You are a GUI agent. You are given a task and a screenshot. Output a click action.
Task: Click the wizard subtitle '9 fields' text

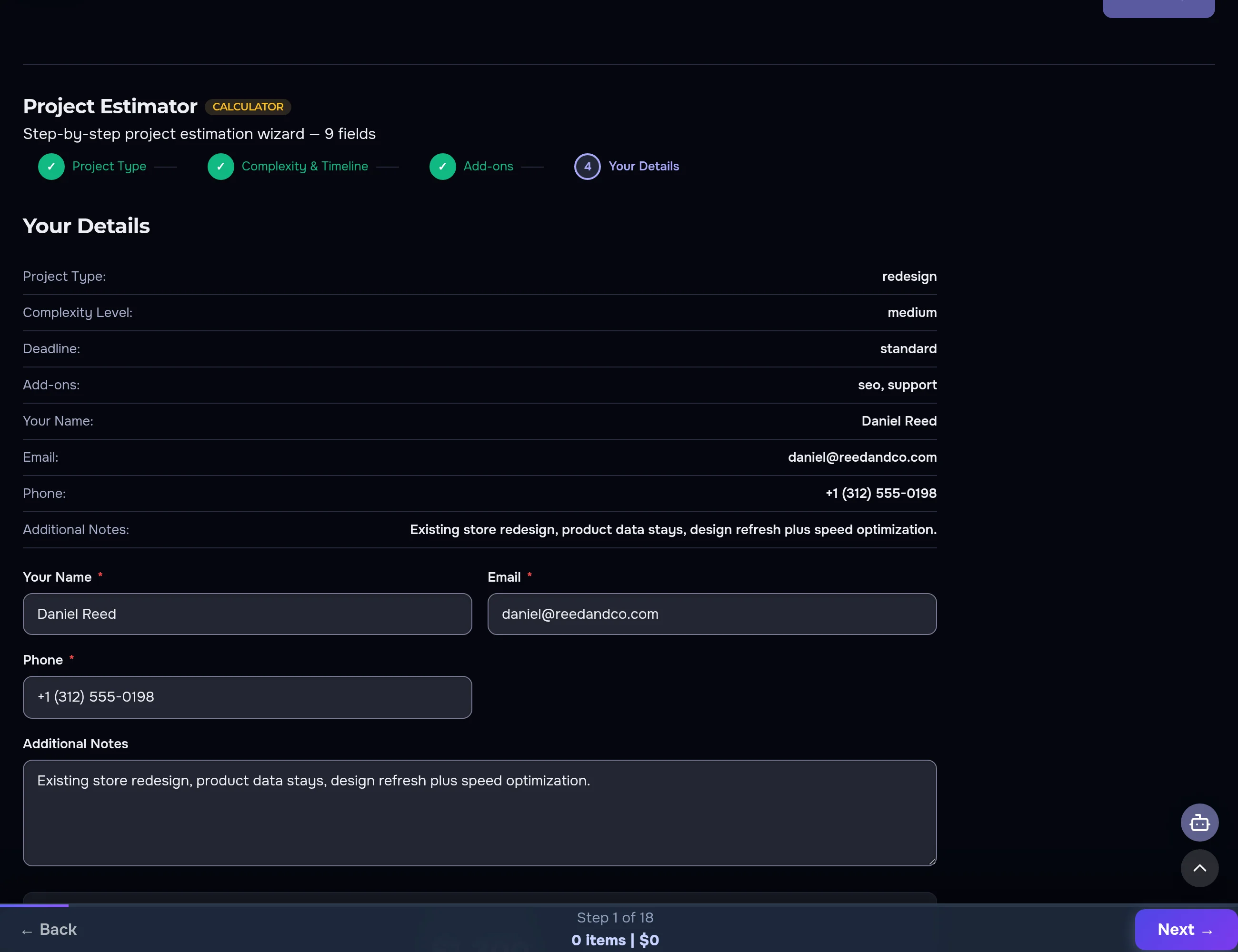350,134
